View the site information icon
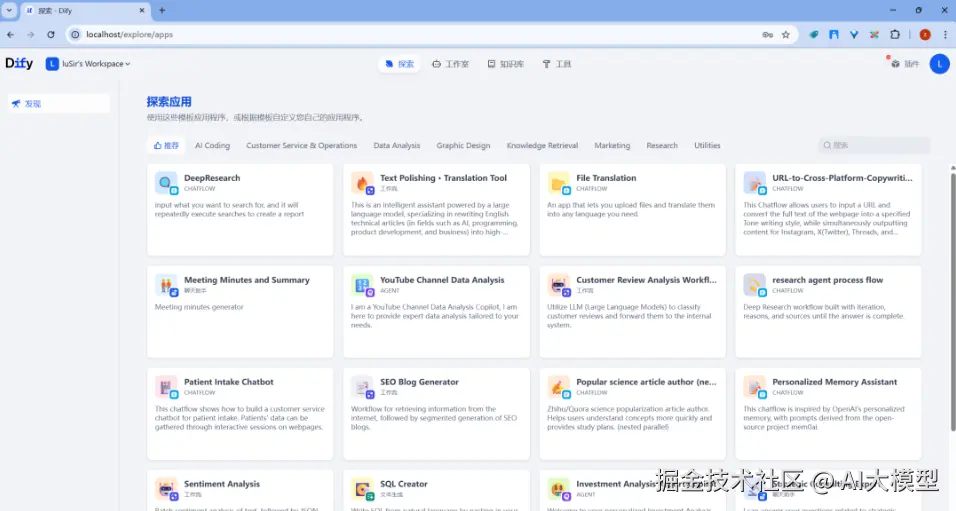The image size is (956, 511). tap(75, 35)
